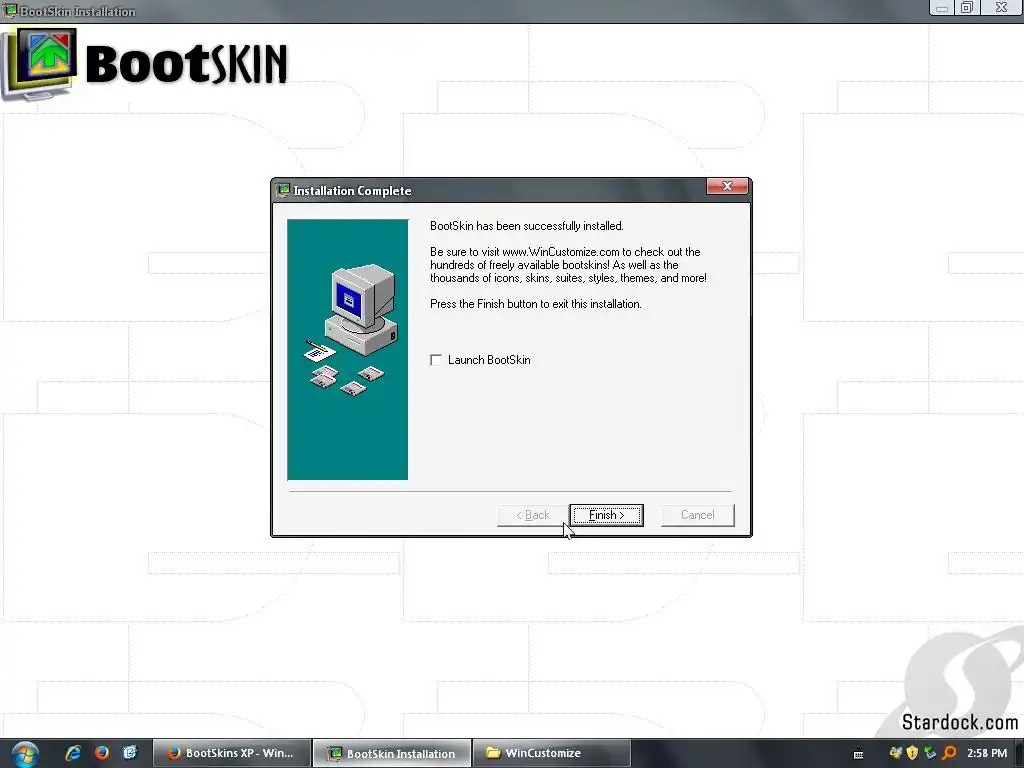
Task: Click the Finish button
Action: pos(606,515)
